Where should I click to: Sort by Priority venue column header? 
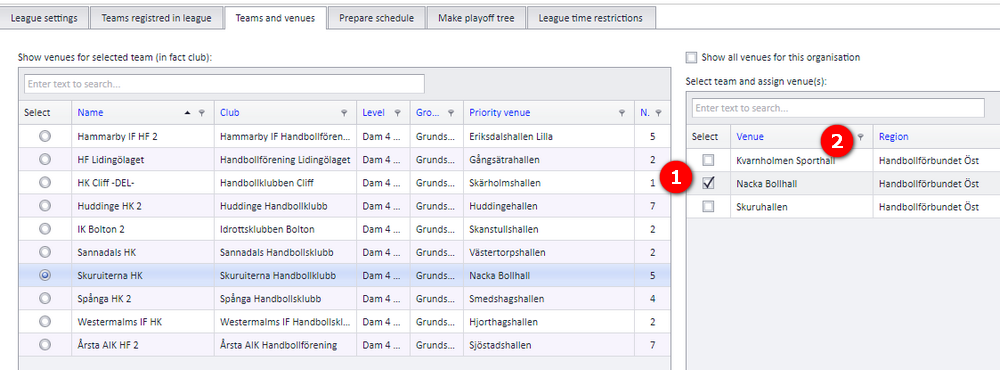[500, 113]
